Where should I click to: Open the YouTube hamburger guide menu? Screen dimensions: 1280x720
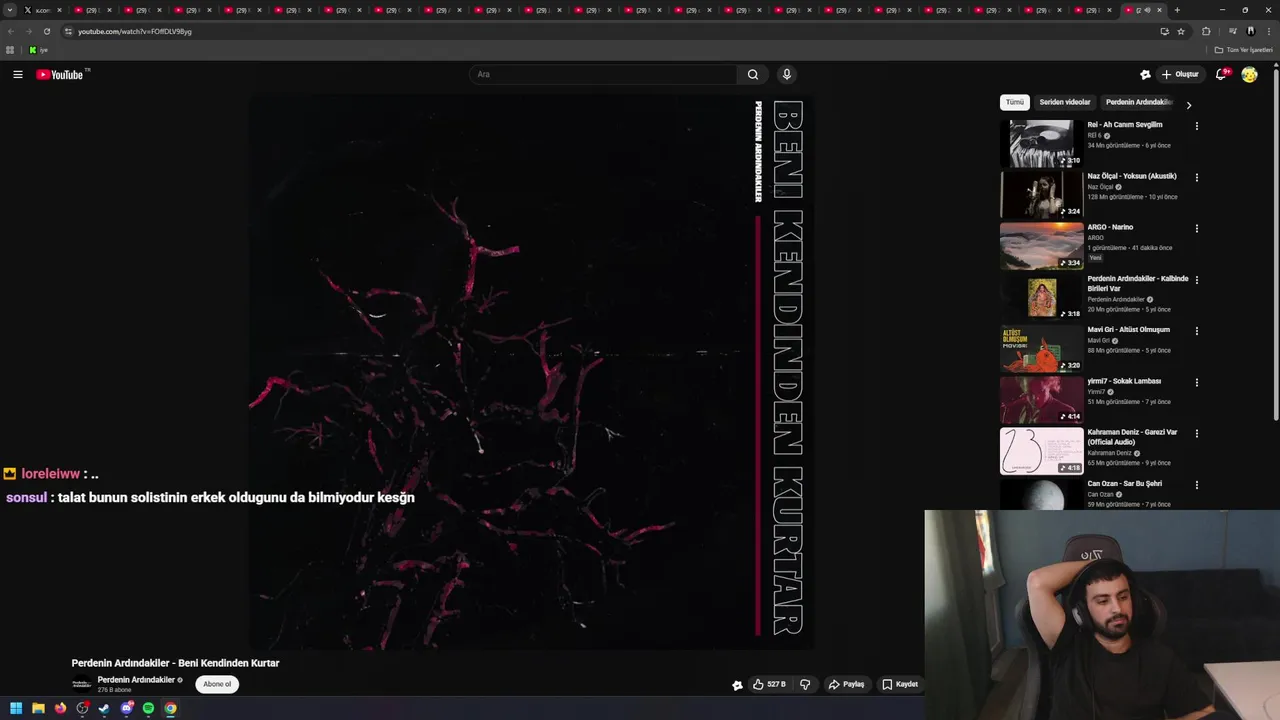pos(17,74)
